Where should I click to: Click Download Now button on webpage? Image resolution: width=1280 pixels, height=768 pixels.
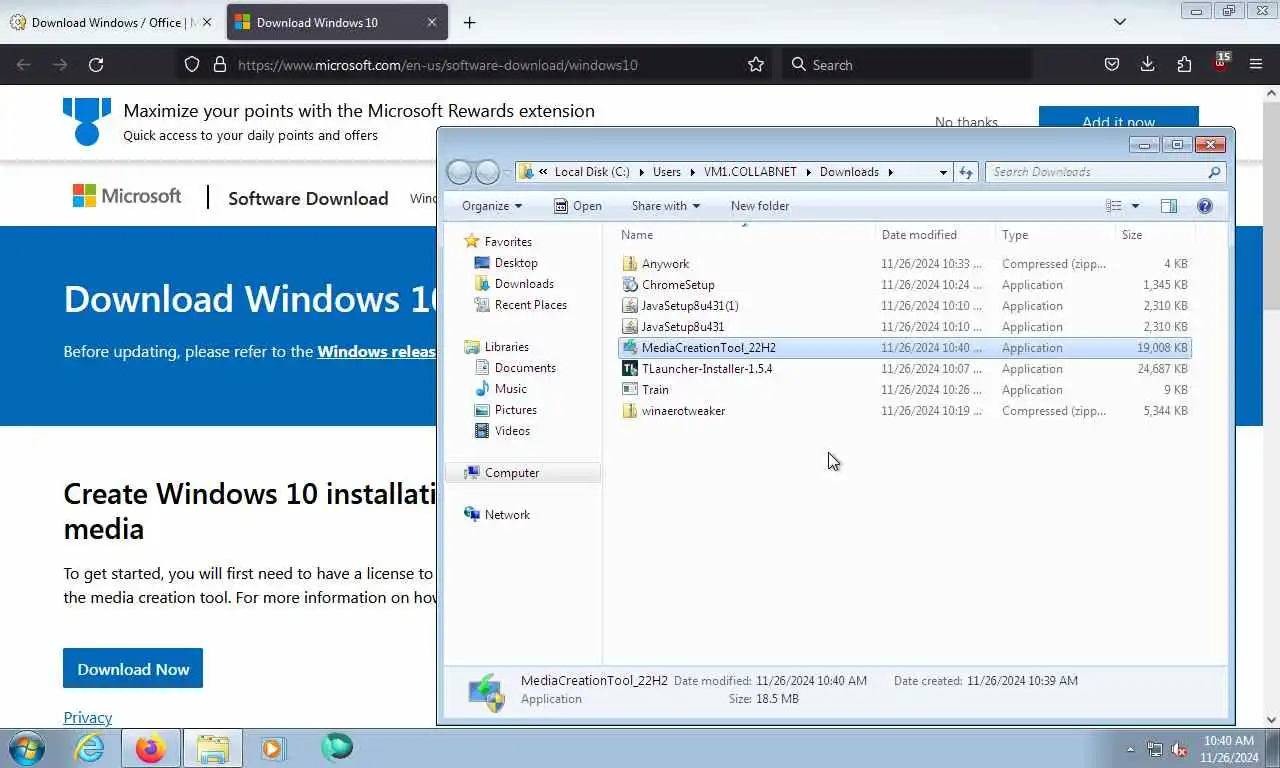(x=133, y=668)
